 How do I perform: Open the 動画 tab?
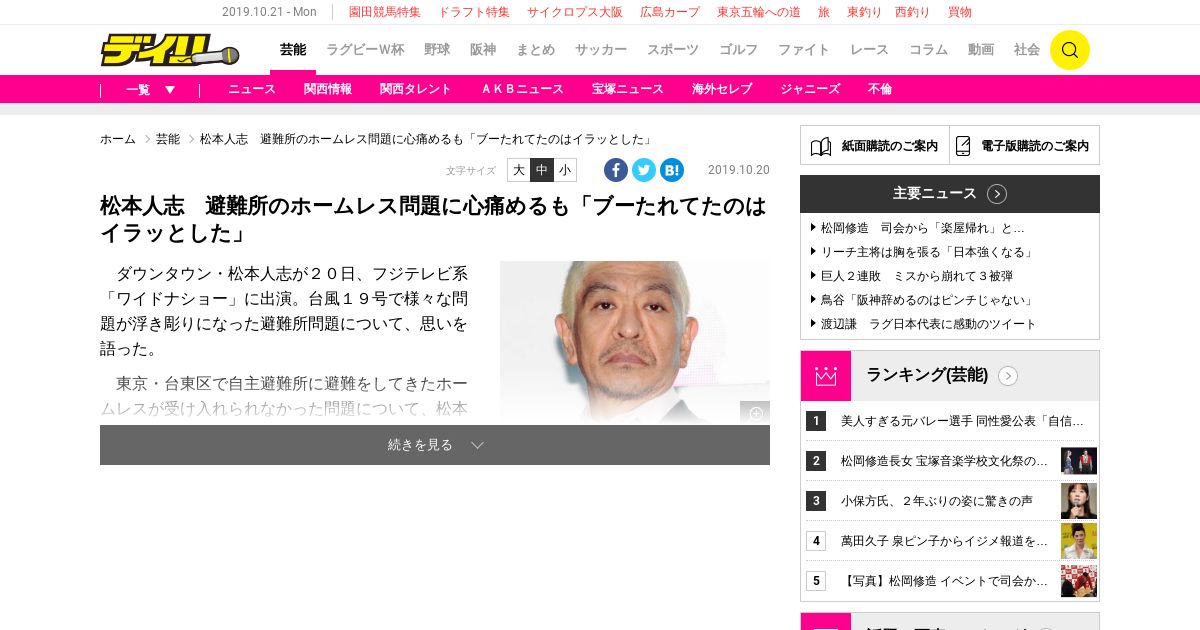tap(981, 50)
